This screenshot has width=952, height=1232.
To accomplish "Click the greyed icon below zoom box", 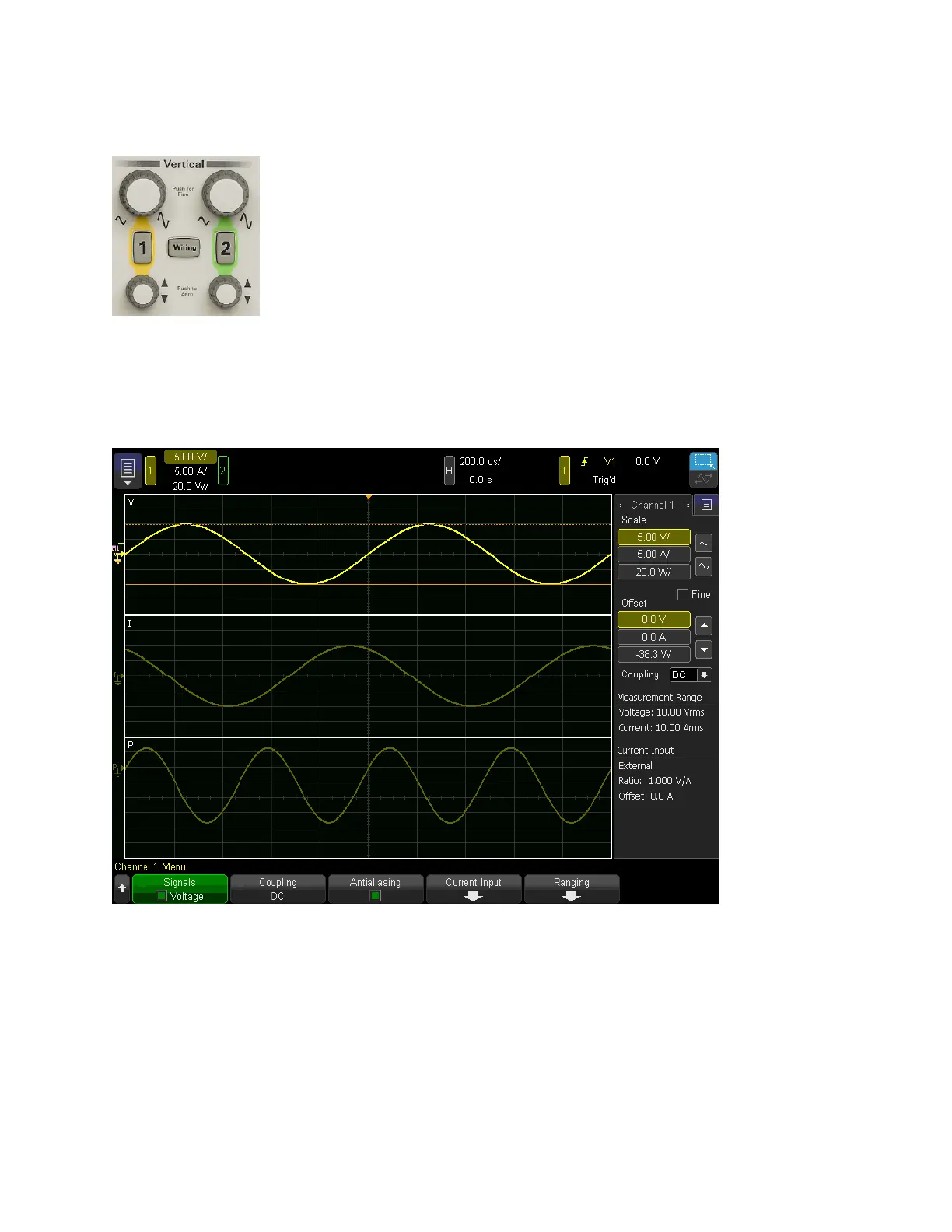I will coord(703,479).
